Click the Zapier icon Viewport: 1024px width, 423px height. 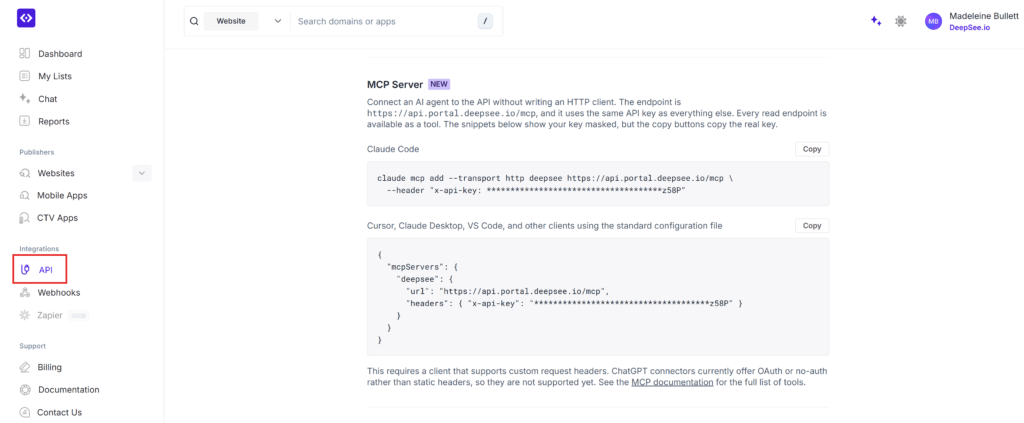(25, 315)
